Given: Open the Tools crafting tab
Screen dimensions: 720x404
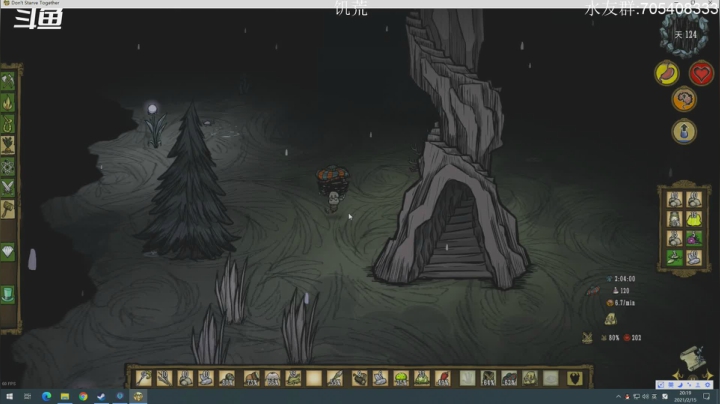Looking at the screenshot, I should point(8,81).
